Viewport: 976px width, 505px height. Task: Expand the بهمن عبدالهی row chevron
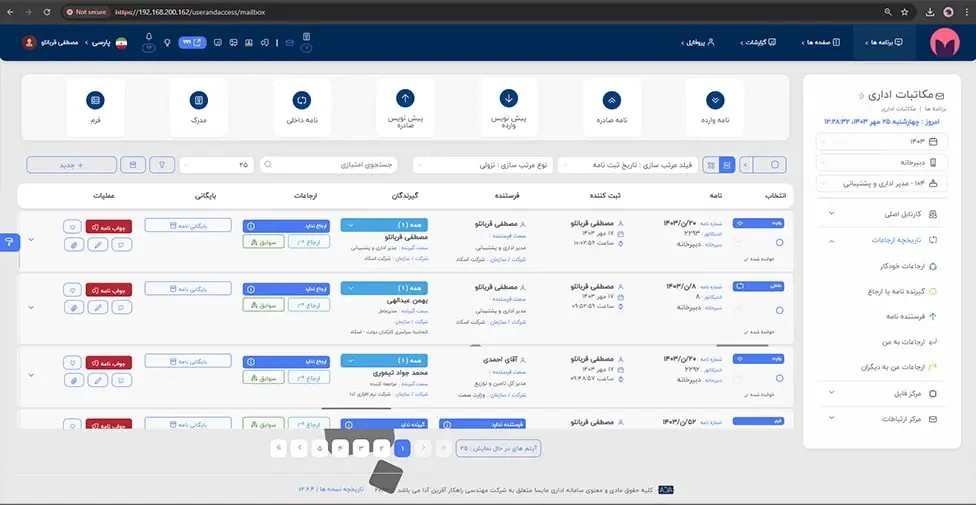[31, 307]
